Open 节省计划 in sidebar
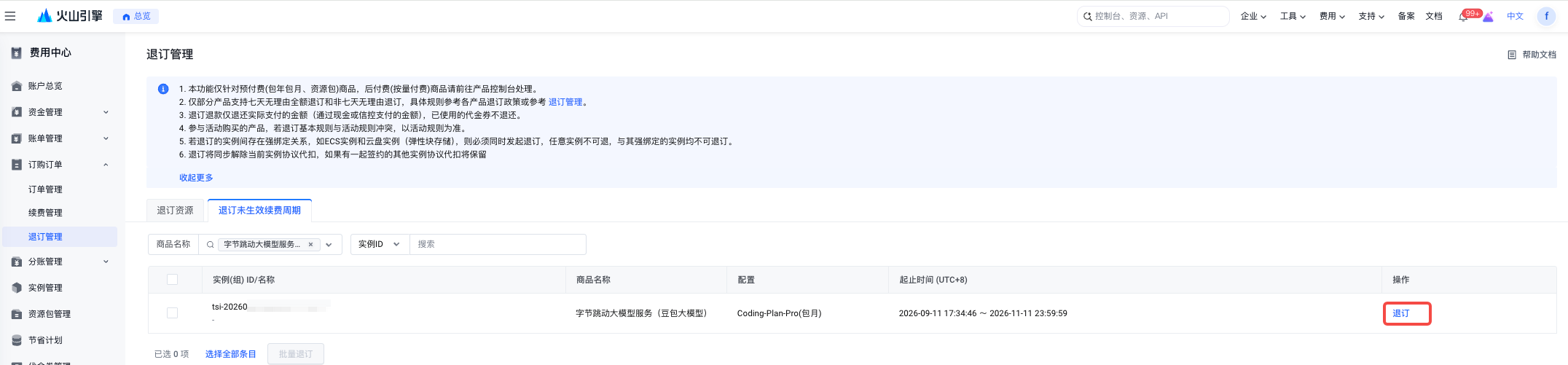The width and height of the screenshot is (1568, 365). coord(45,340)
